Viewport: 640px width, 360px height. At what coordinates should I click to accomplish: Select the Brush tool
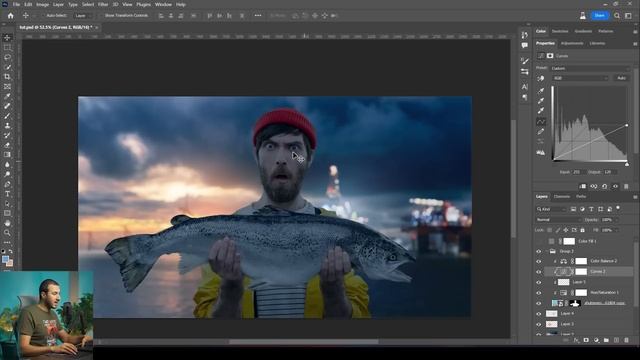pos(7,116)
